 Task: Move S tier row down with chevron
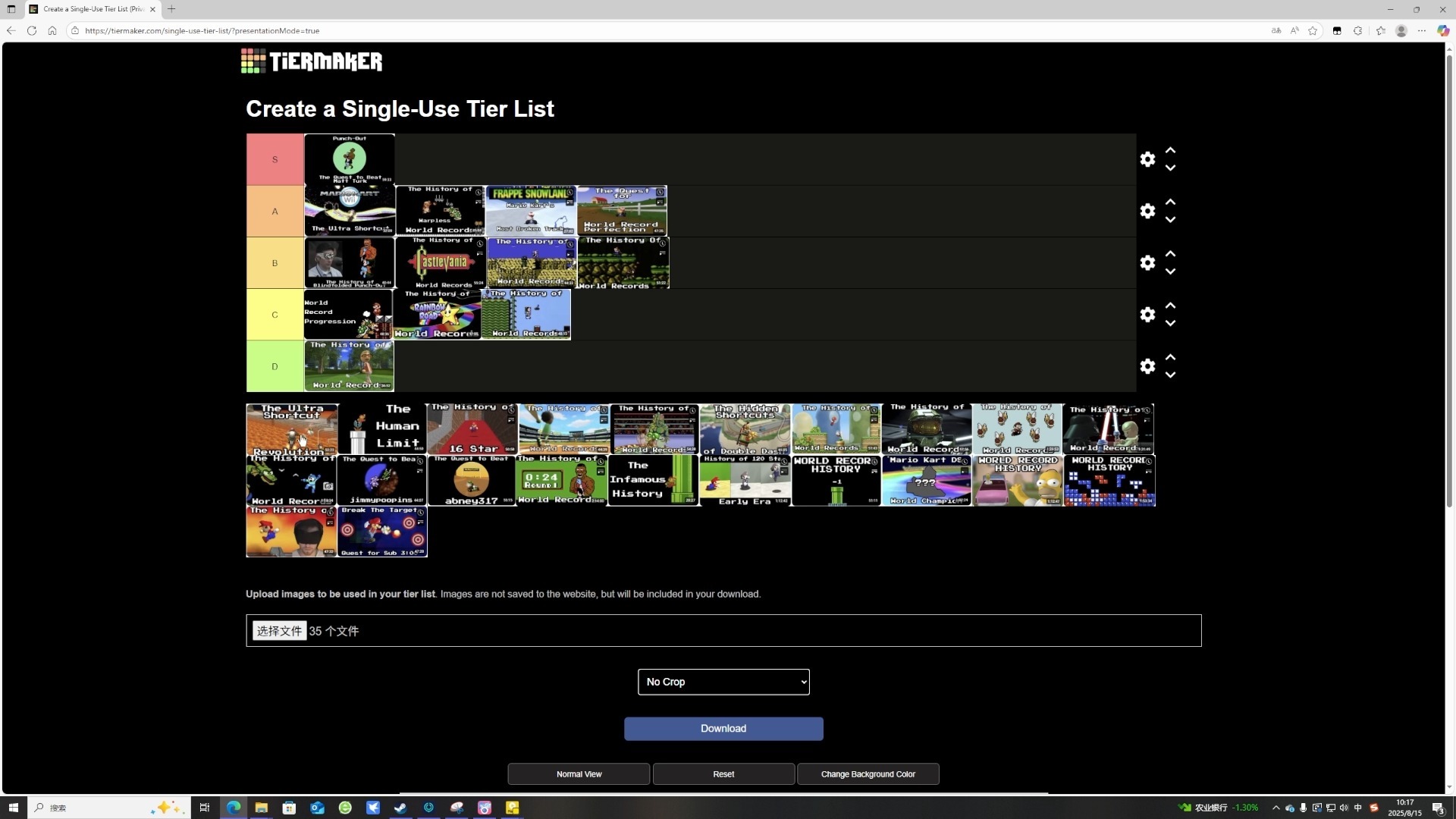pyautogui.click(x=1170, y=168)
